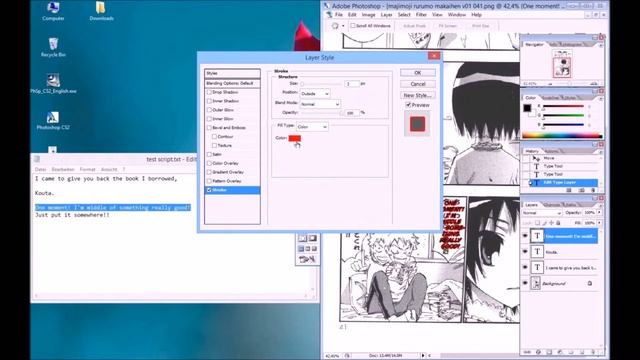
Task: Enable the Inner Shadow checkbox
Action: 209,101
